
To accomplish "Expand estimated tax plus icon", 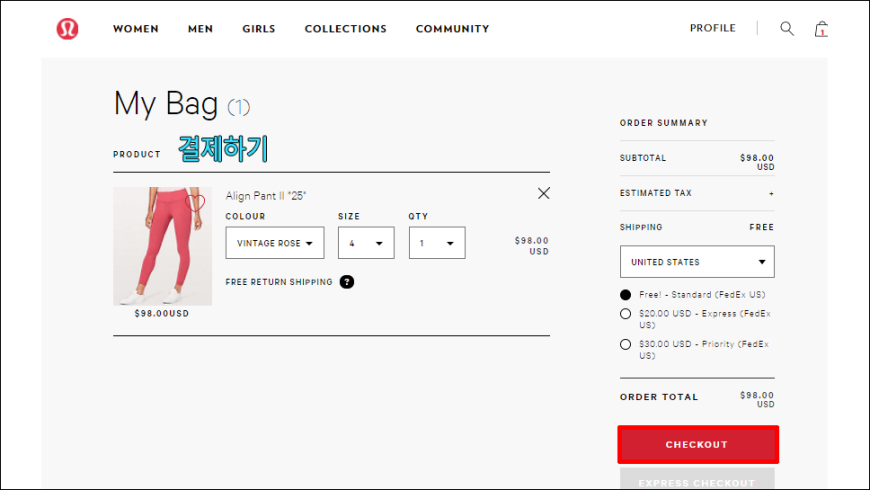I will (x=771, y=194).
